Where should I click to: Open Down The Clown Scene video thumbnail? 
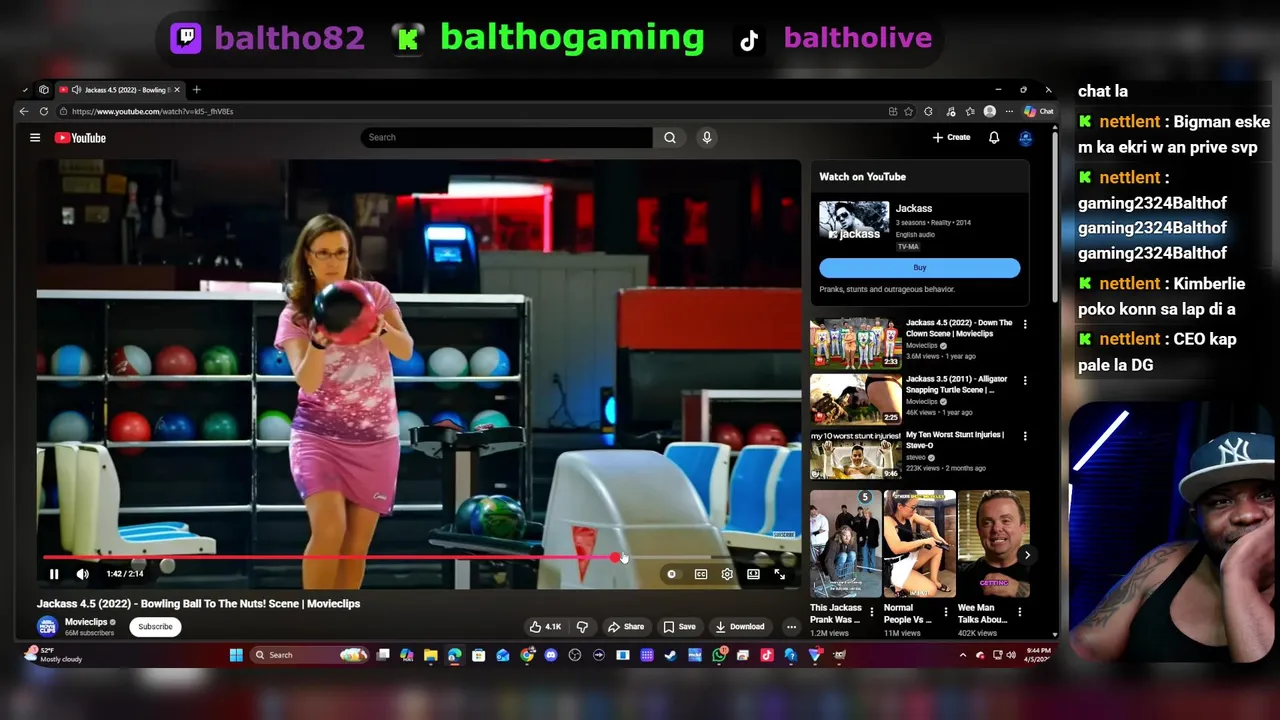click(x=856, y=344)
